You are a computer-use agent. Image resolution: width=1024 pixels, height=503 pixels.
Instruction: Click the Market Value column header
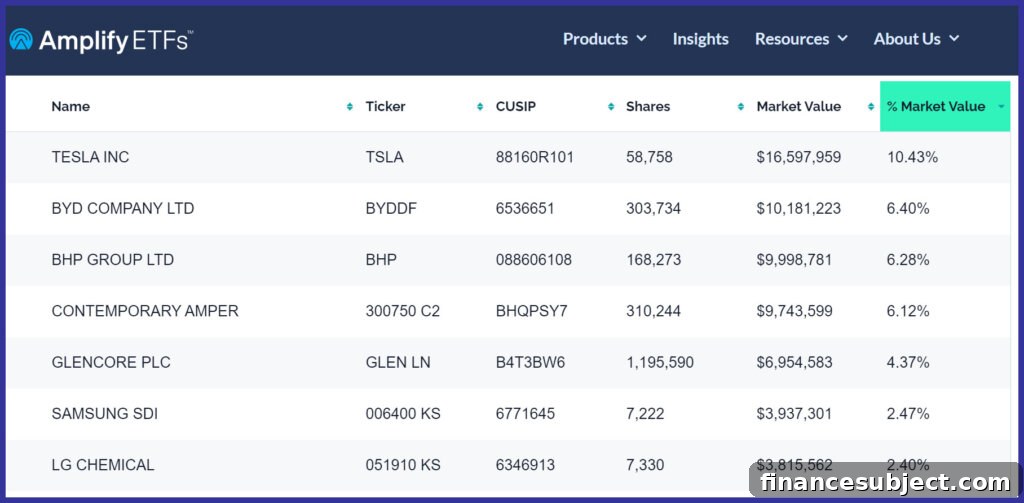799,106
